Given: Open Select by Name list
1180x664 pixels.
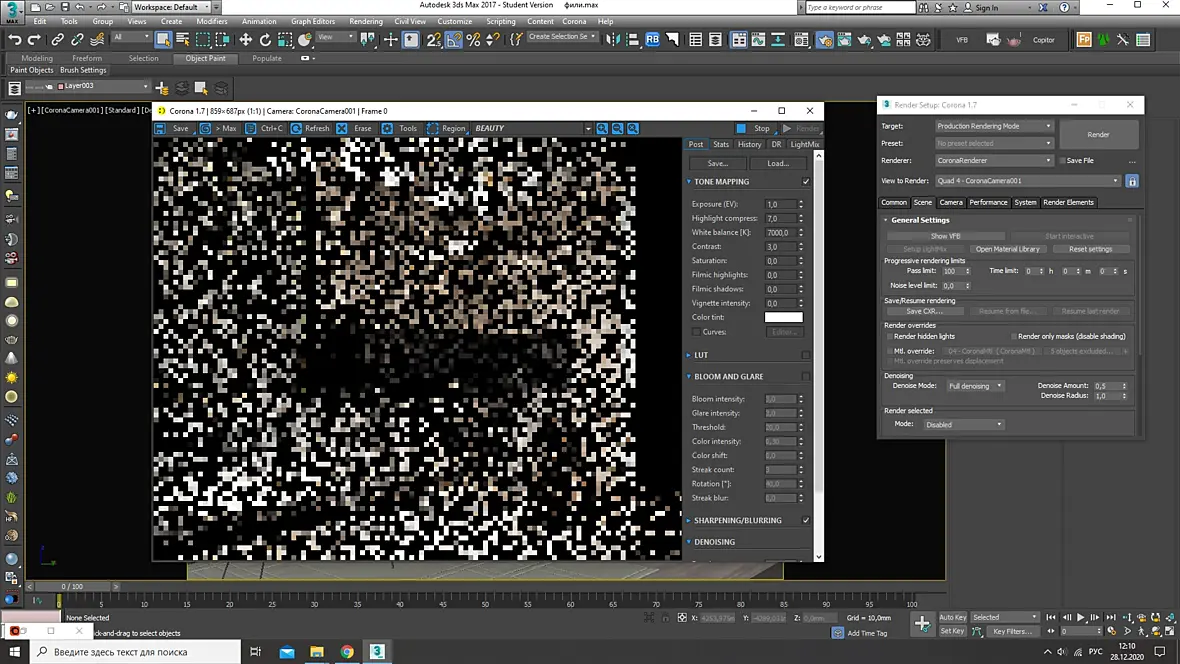Looking at the screenshot, I should coord(183,39).
